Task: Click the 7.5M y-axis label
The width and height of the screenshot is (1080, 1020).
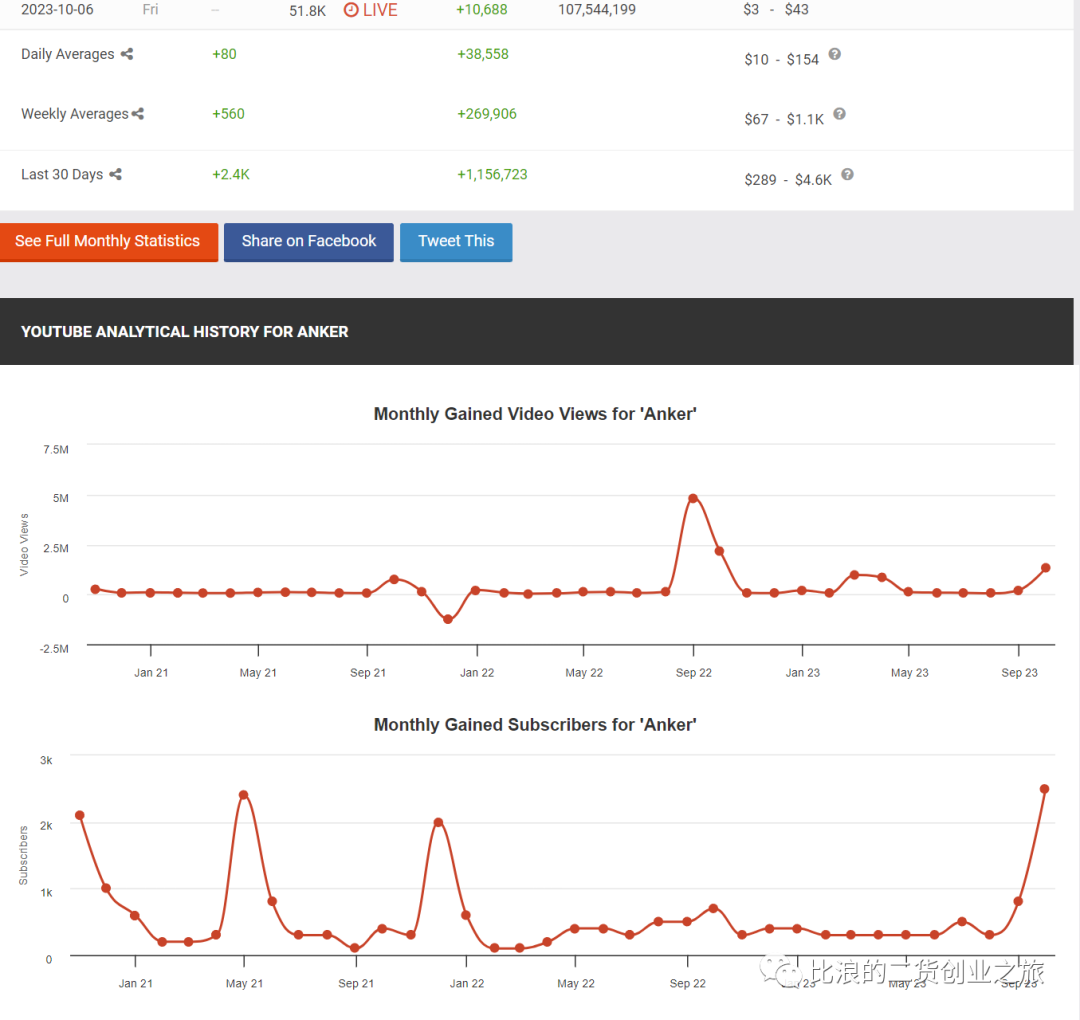Action: (x=56, y=449)
